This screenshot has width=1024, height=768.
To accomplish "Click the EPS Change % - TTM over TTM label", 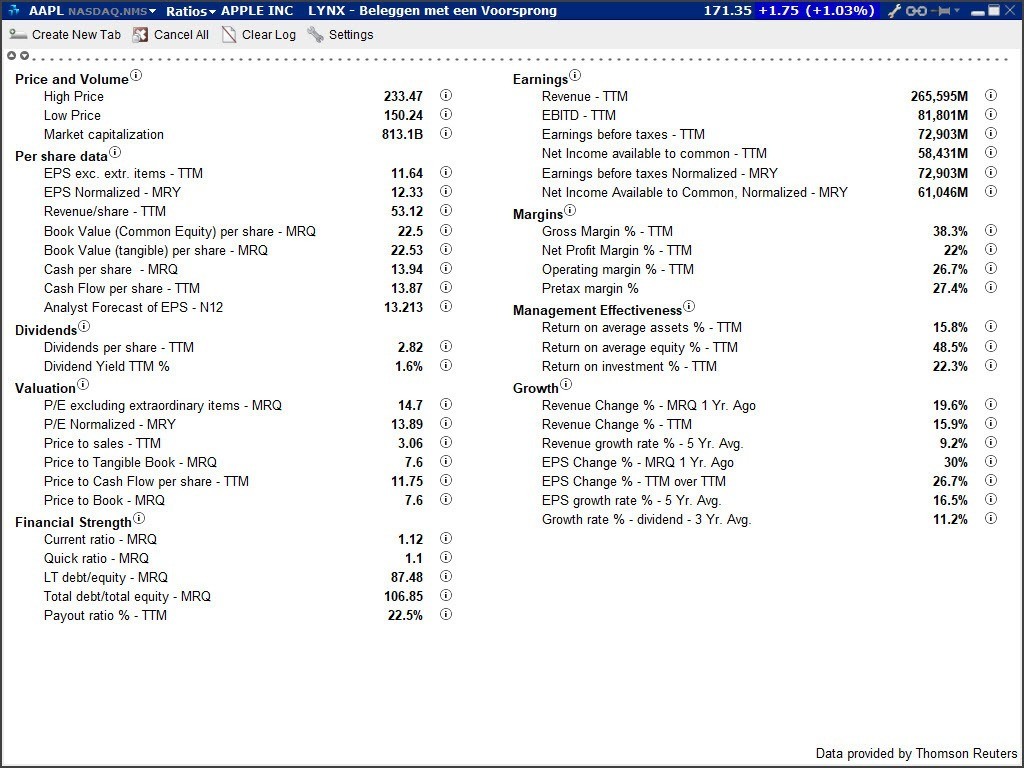I will pyautogui.click(x=633, y=481).
